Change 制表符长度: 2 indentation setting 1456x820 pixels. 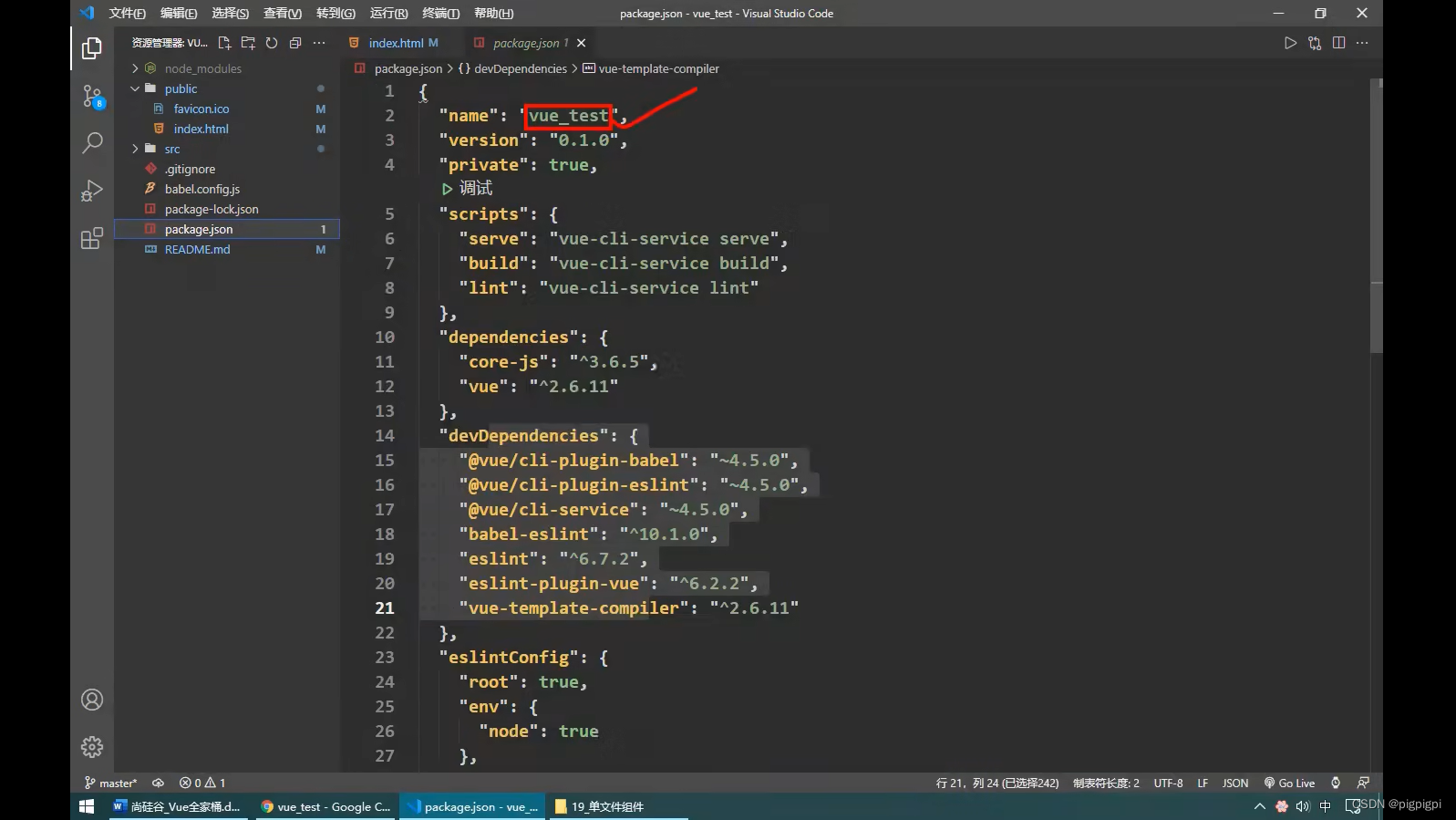[x=1106, y=783]
